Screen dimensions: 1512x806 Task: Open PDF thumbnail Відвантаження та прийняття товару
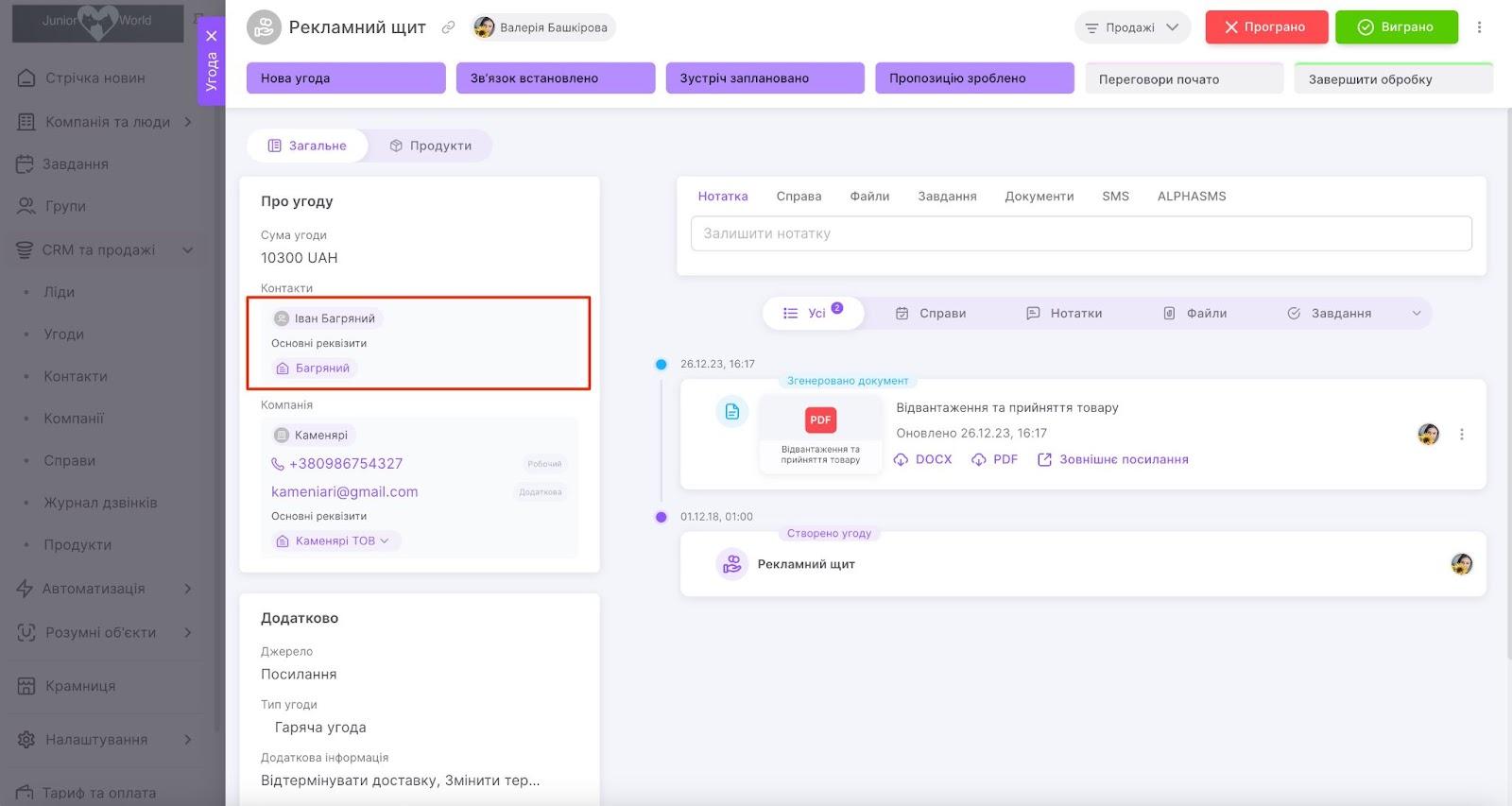pos(820,434)
